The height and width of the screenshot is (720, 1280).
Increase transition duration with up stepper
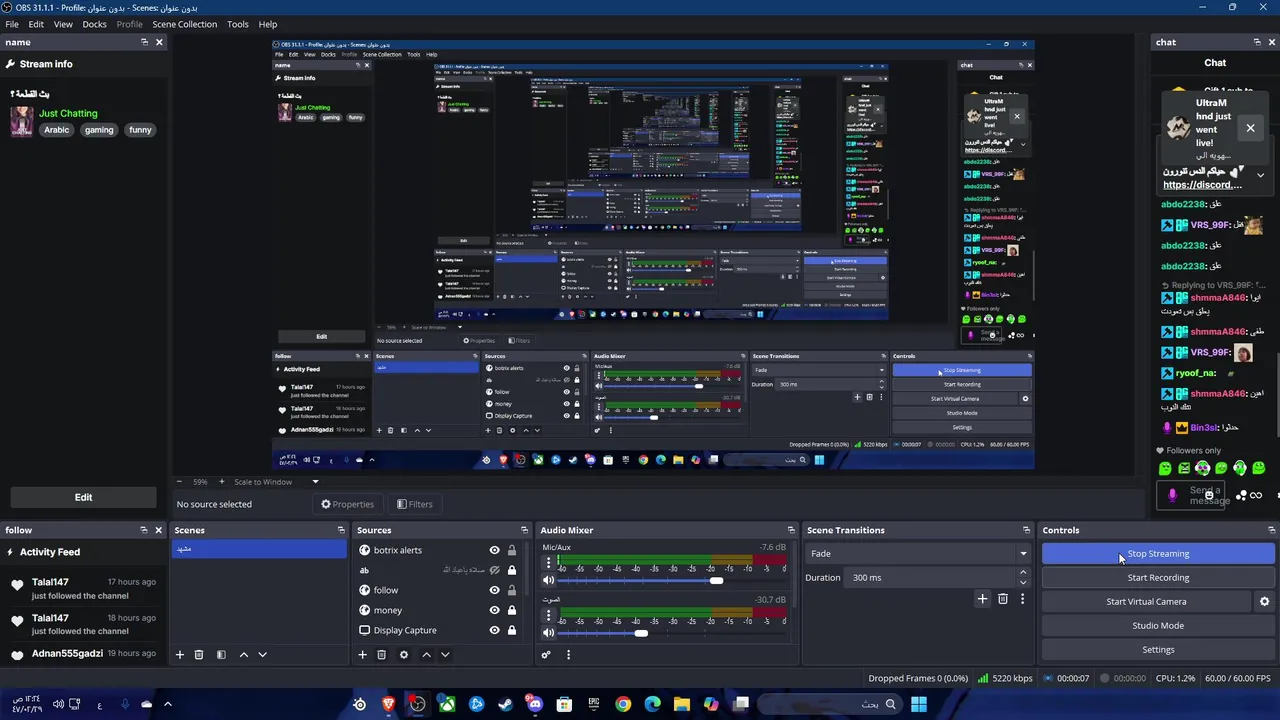tap(1022, 573)
